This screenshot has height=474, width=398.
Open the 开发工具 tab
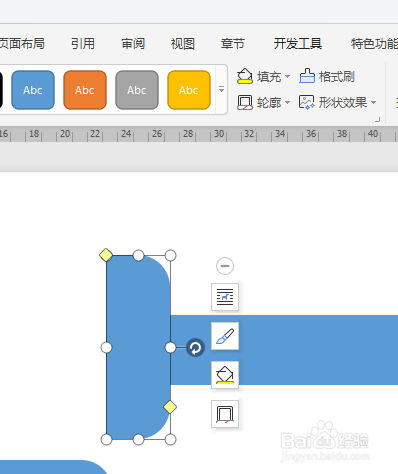(298, 44)
